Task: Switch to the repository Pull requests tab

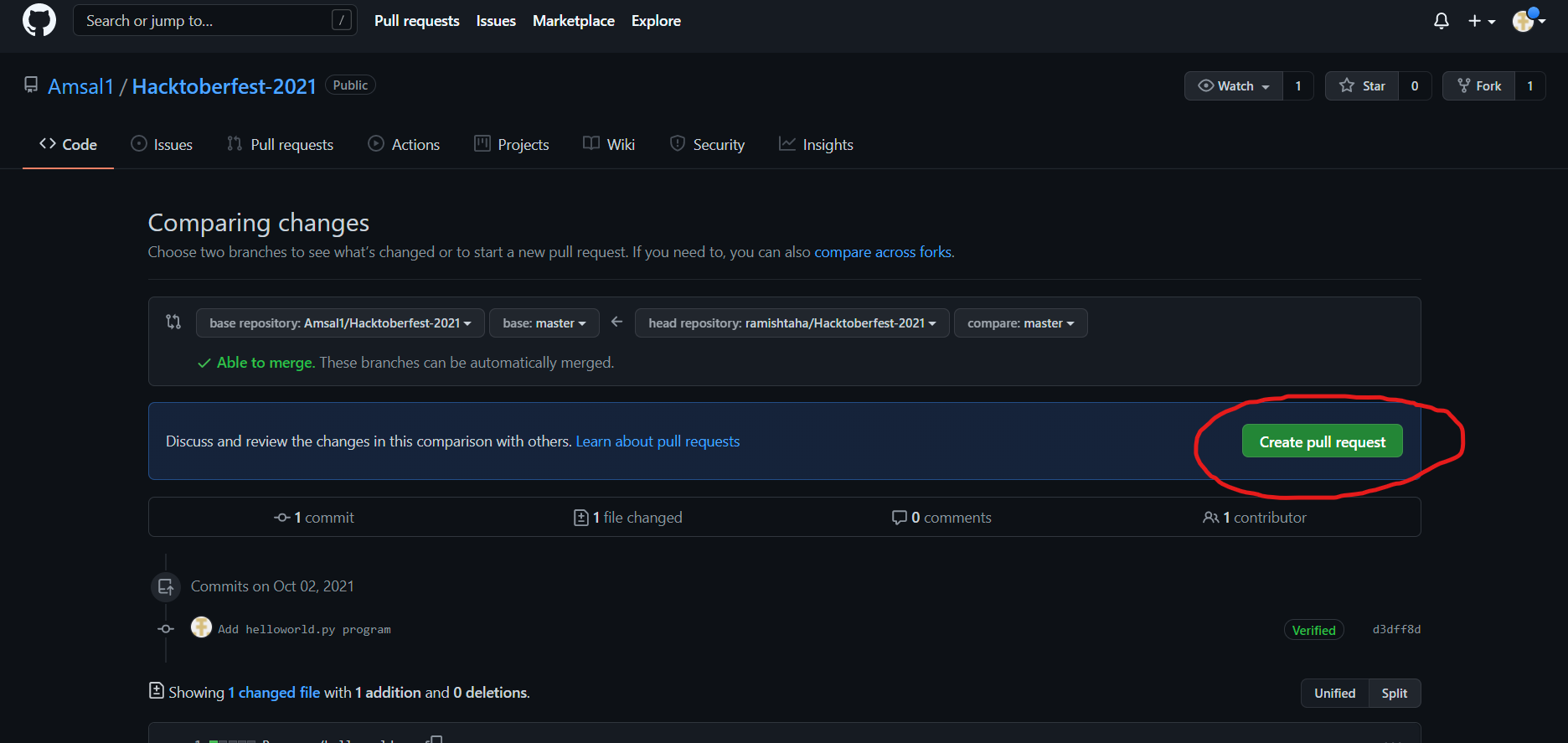Action: (x=281, y=144)
